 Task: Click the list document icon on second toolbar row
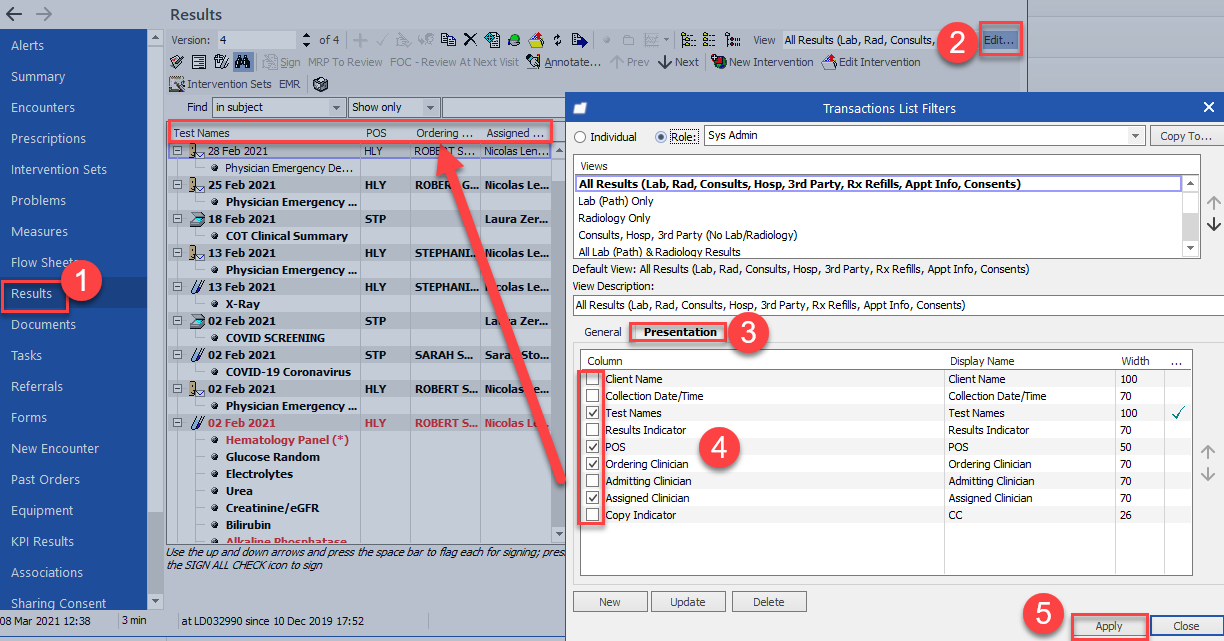point(199,62)
